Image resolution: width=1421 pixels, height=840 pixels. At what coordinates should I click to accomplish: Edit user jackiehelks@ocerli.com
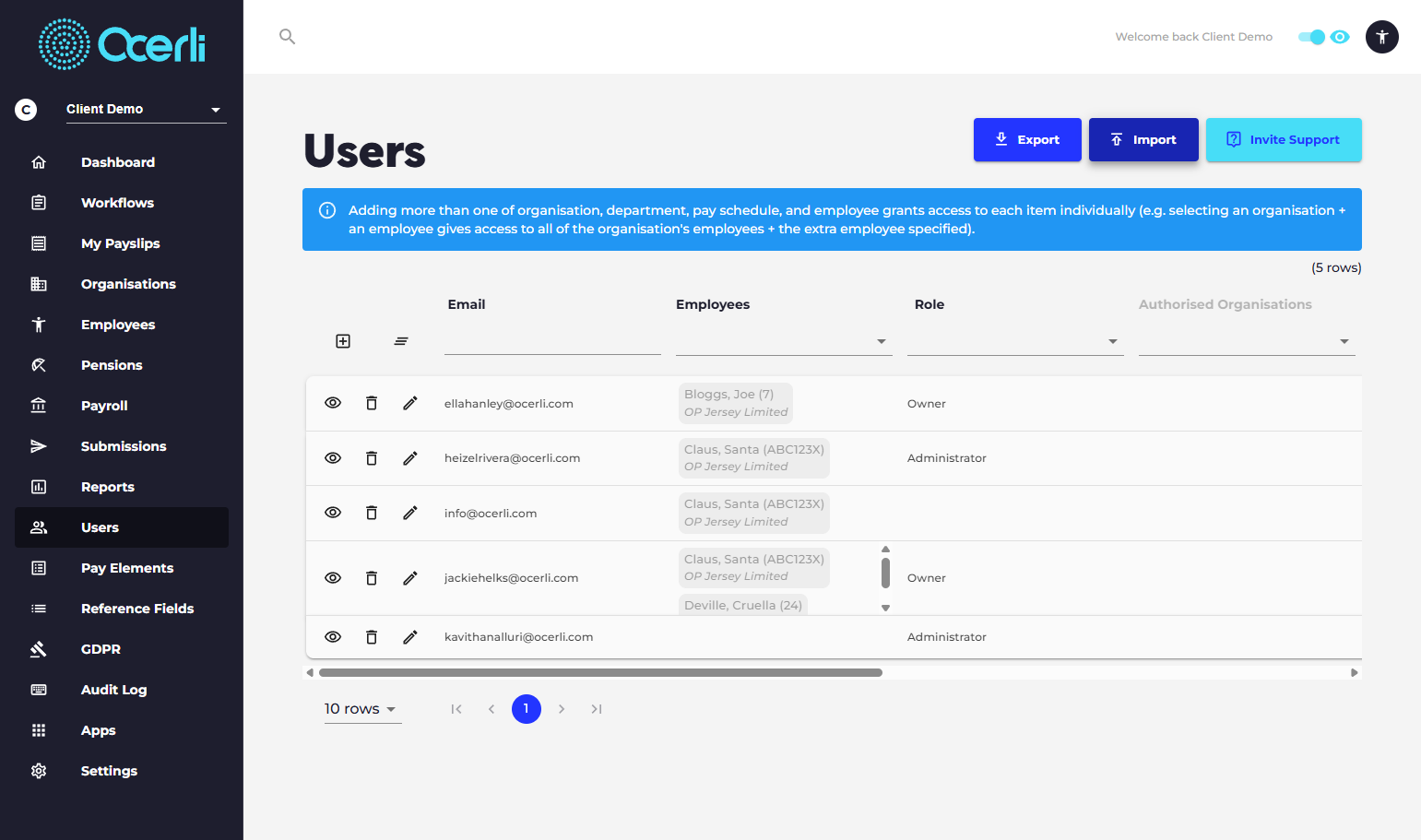[x=410, y=578]
